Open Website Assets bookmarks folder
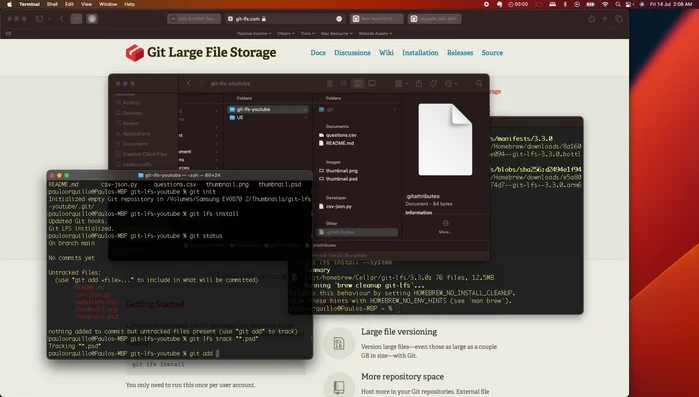 pos(375,33)
